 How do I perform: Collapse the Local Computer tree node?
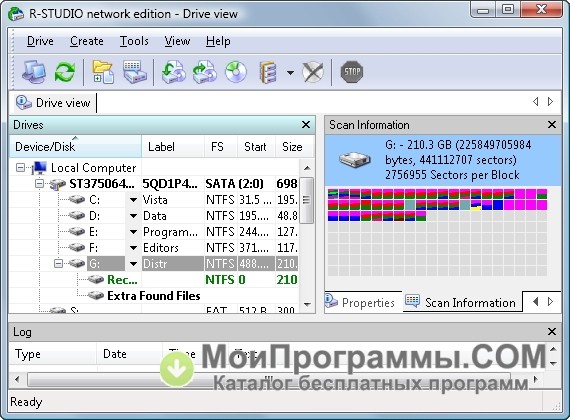pyautogui.click(x=21, y=168)
